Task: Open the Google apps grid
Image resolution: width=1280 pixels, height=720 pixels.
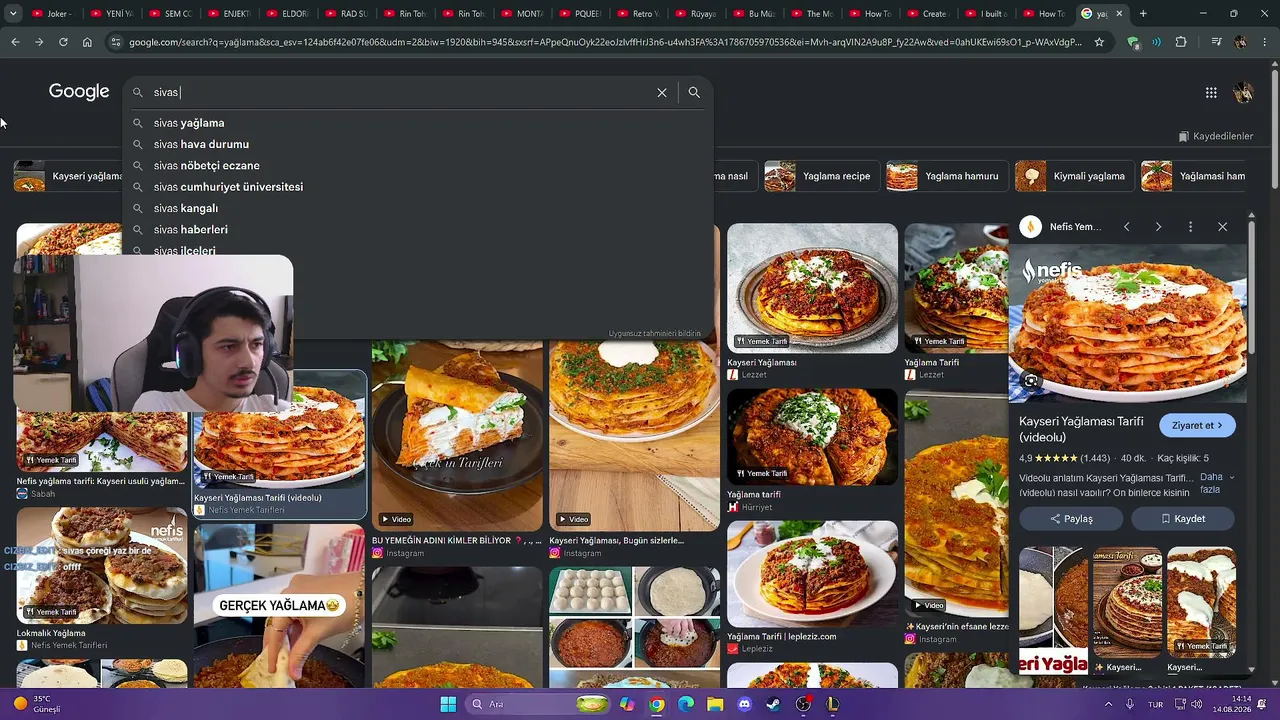Action: coord(1211,92)
